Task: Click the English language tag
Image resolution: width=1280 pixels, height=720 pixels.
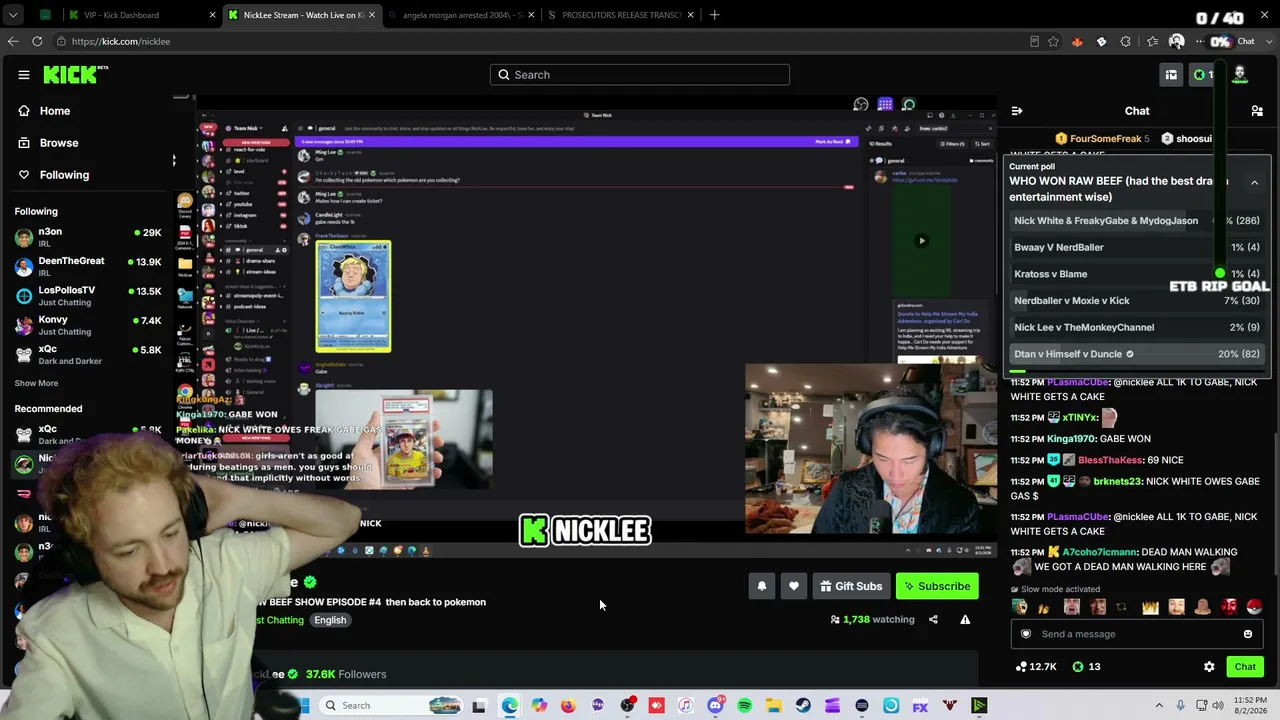Action: [x=330, y=620]
